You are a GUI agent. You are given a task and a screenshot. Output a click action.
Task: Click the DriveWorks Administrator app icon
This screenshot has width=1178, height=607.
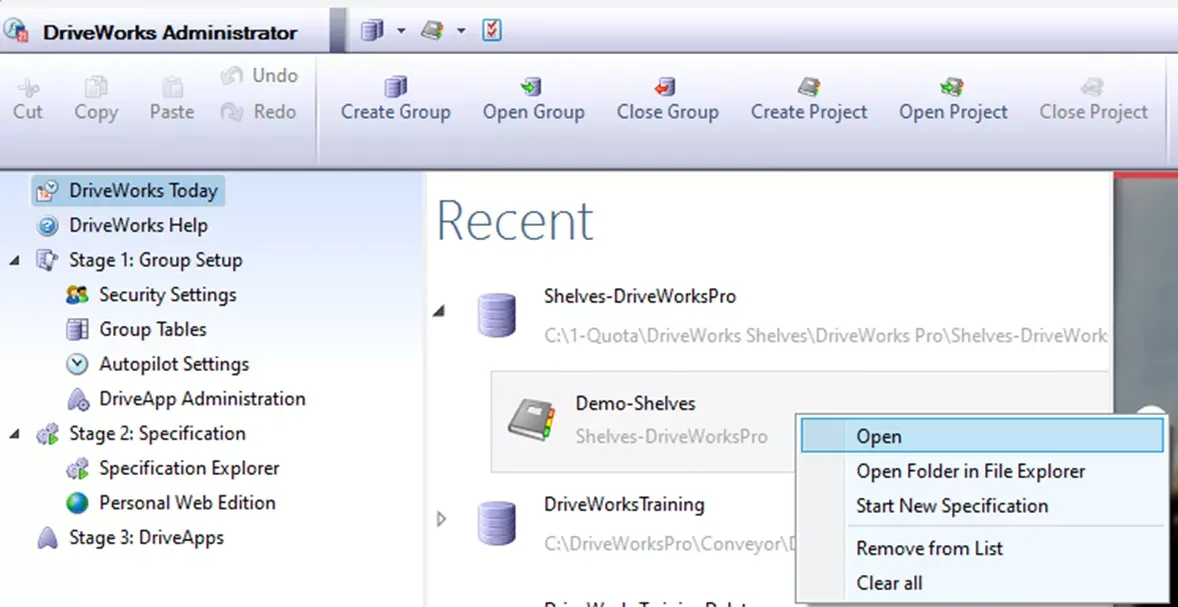pyautogui.click(x=17, y=31)
